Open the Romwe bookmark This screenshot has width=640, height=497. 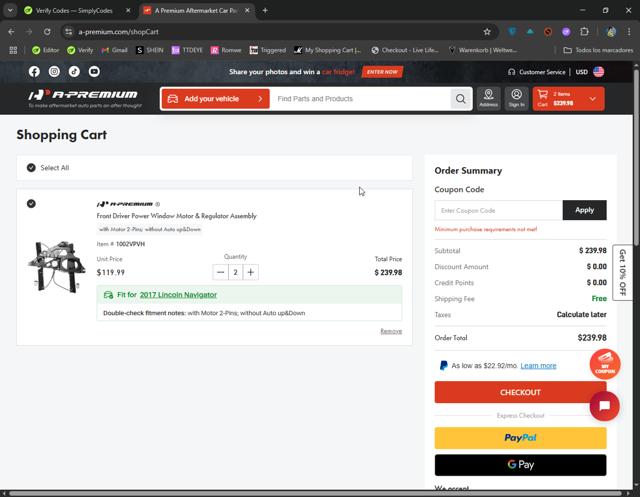[x=226, y=50]
